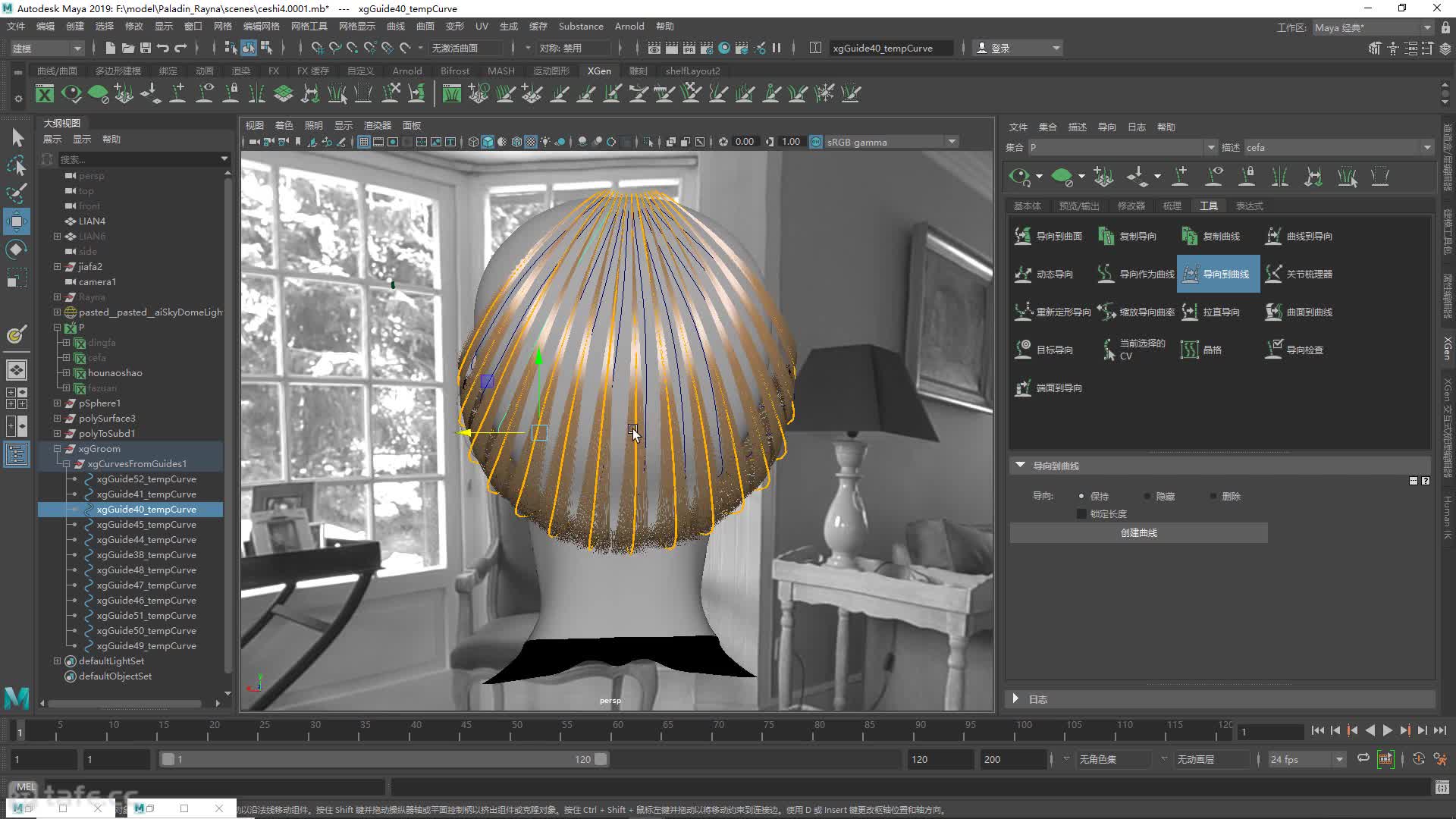The width and height of the screenshot is (1456, 819).
Task: Click the 创建曲线 button
Action: (x=1138, y=532)
